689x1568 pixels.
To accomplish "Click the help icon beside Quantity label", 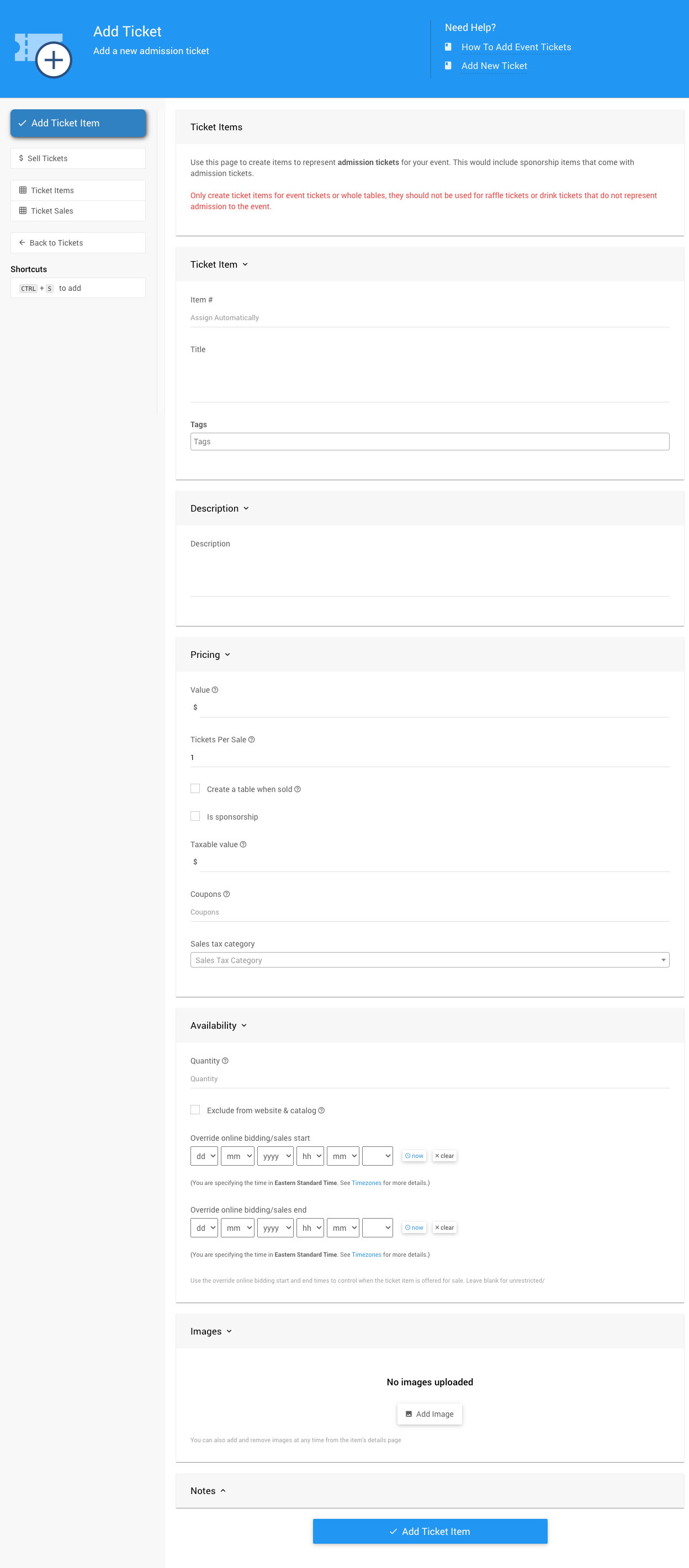I will tap(225, 1060).
